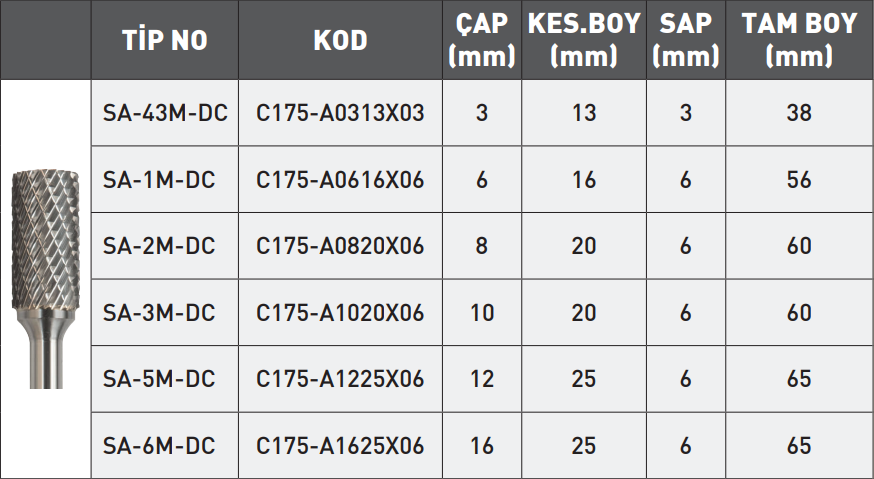Select the SA-3M-DC type cell
874x479 pixels.
(159, 313)
